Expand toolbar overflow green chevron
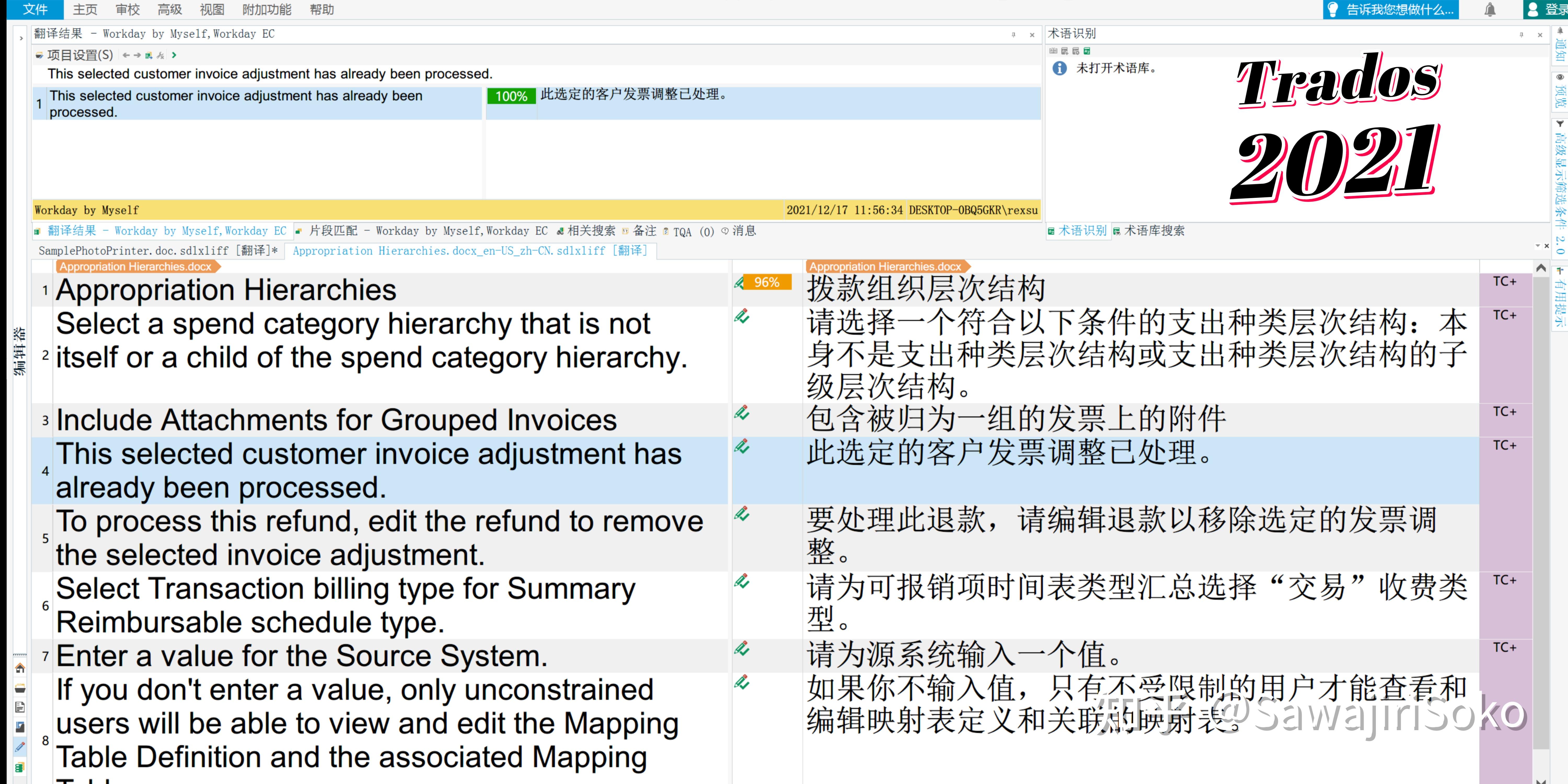This screenshot has height=784, width=1568. coord(174,55)
